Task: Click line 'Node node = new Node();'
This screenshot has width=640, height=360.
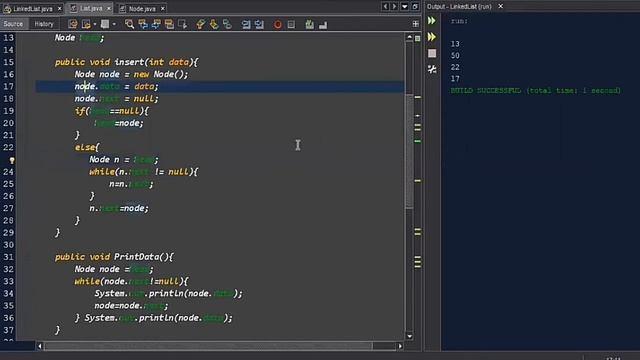Action: [x=131, y=74]
